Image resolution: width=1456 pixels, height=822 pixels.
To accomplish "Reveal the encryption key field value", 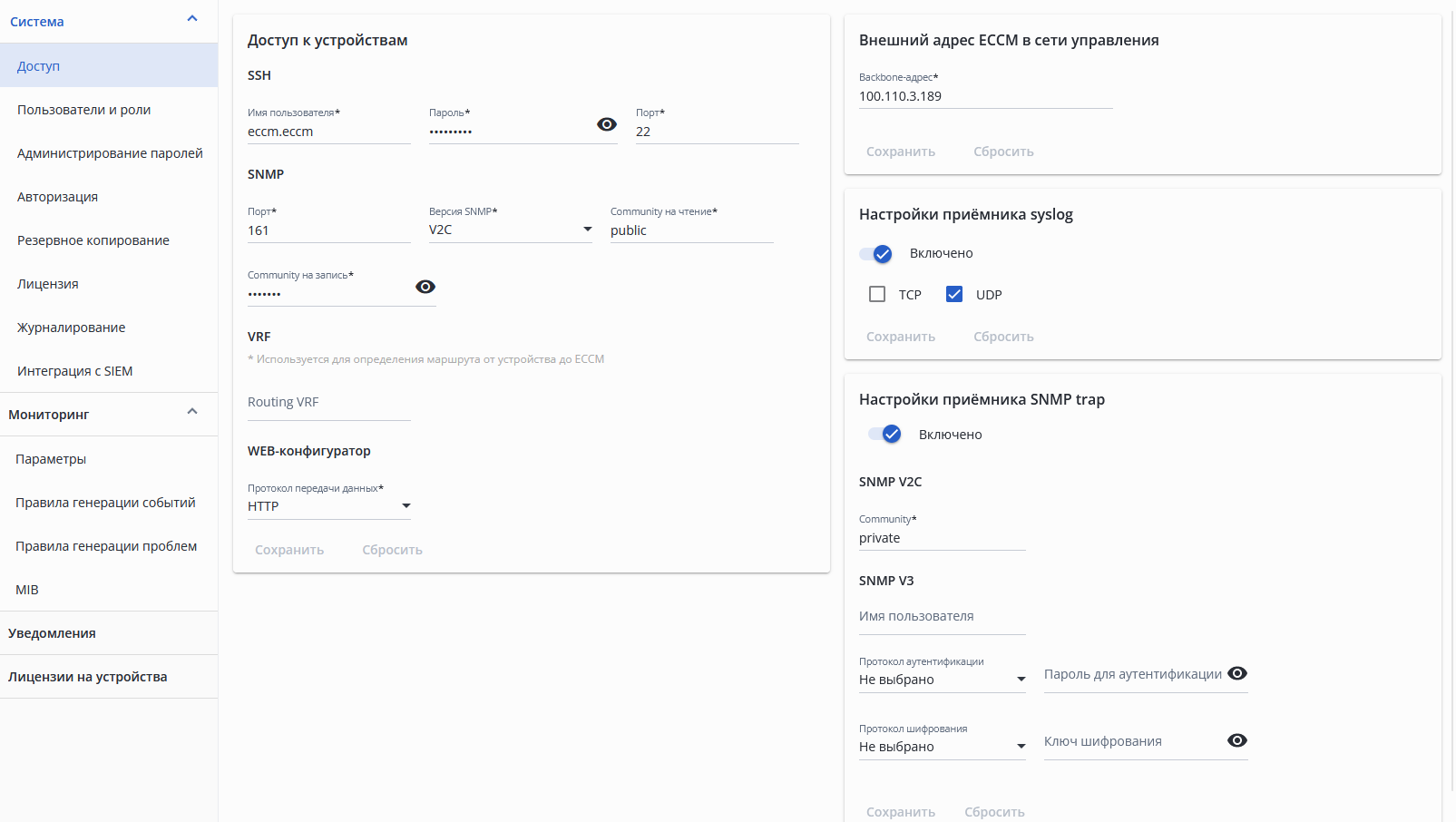I will tap(1237, 740).
